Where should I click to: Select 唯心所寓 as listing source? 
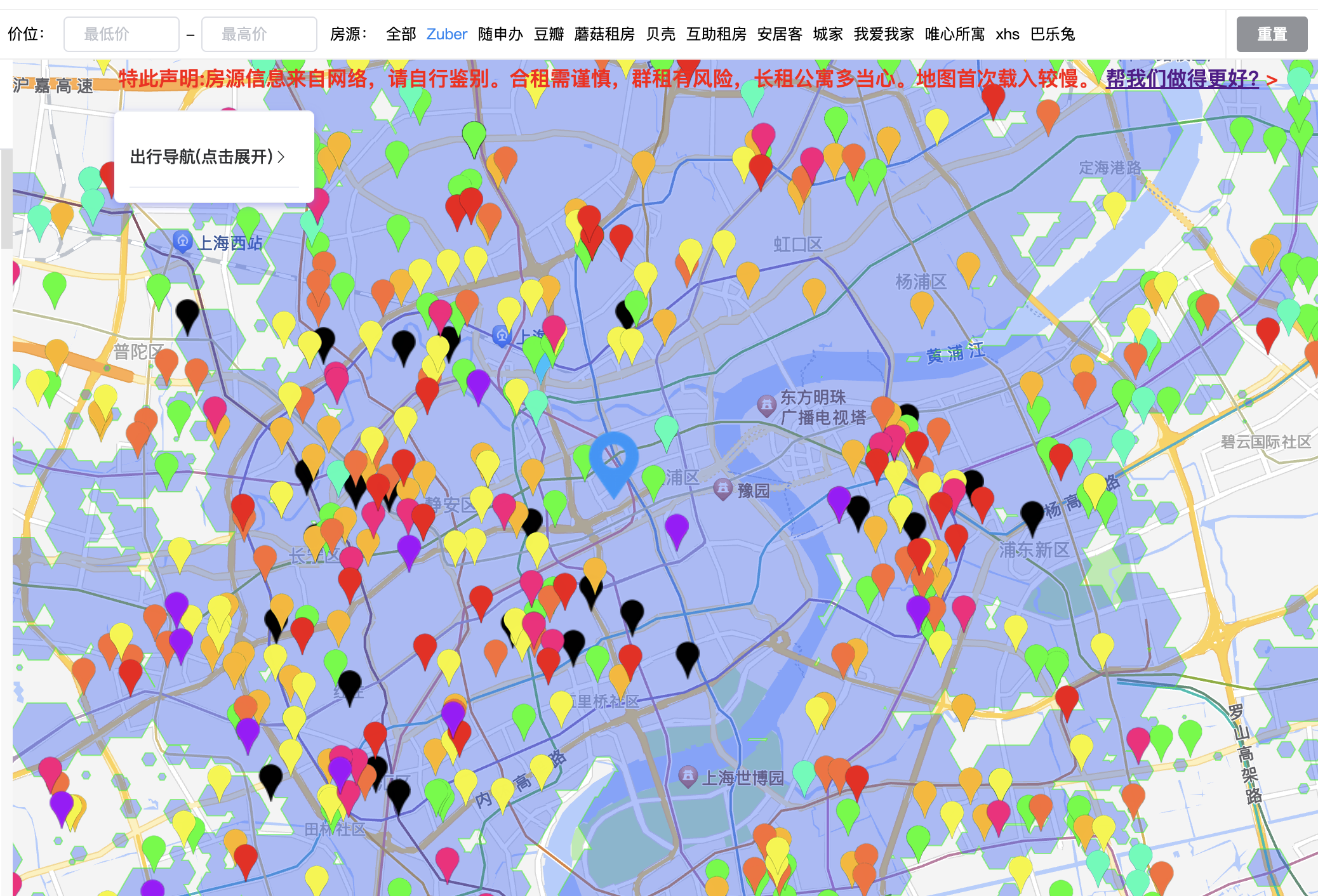tap(955, 34)
